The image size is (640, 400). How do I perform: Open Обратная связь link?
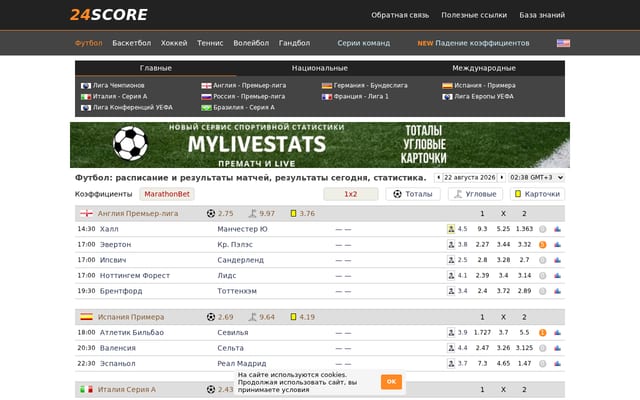(400, 15)
